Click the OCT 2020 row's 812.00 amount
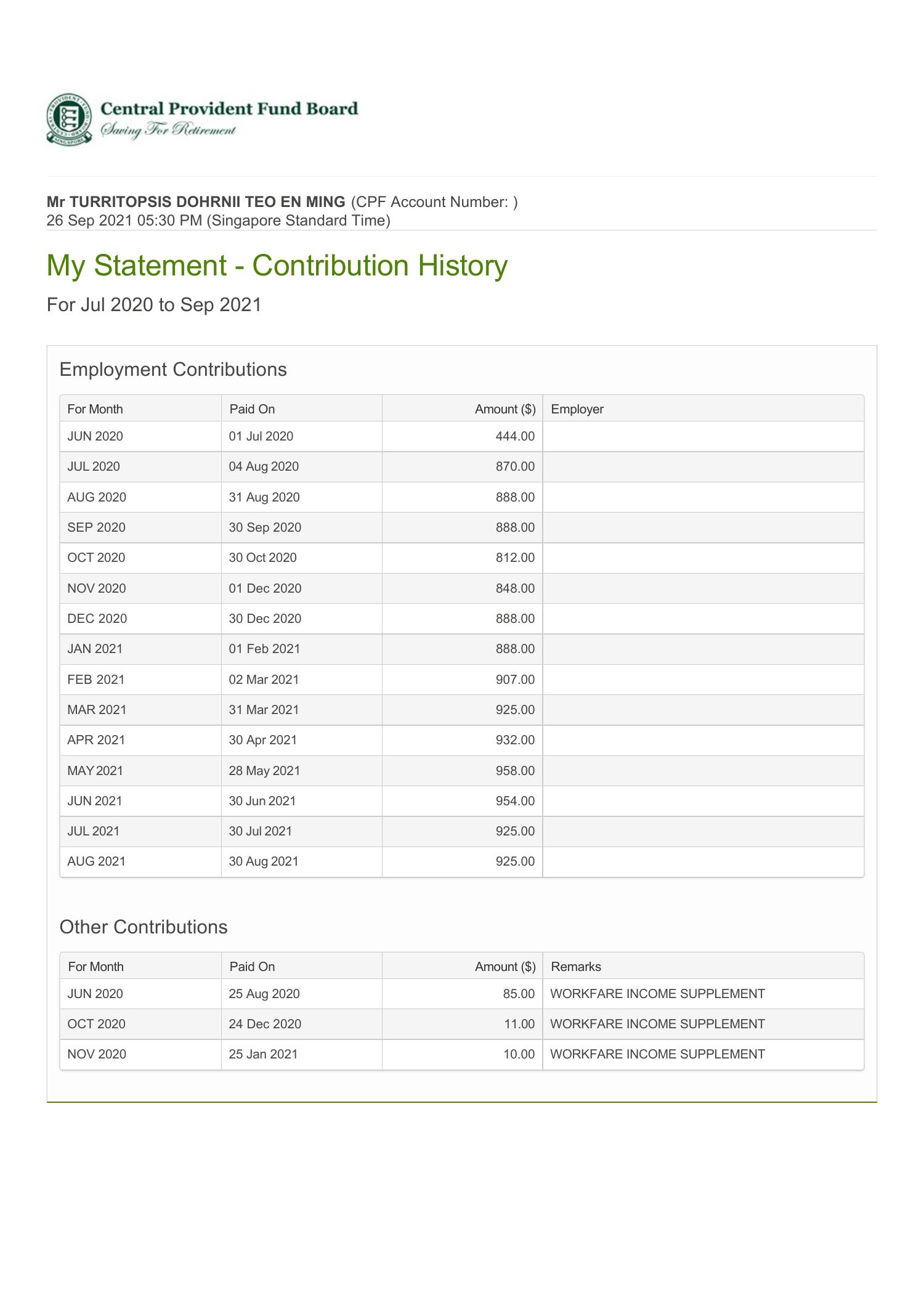Viewport: 924px width, 1308px height. coord(515,558)
